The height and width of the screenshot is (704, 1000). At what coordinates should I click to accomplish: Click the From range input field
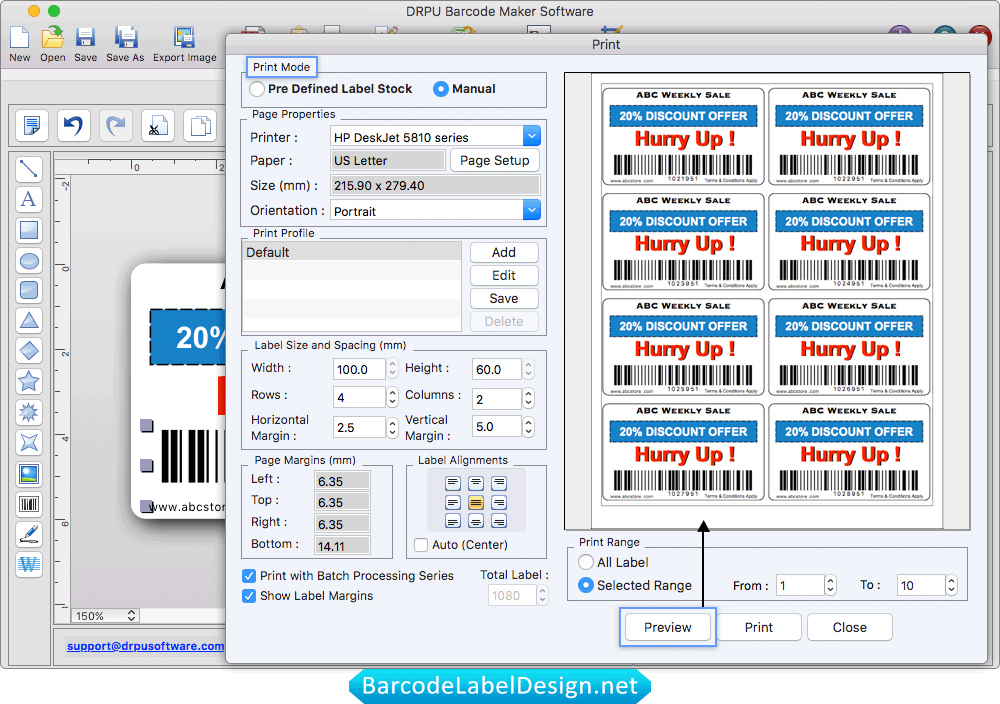(x=800, y=585)
